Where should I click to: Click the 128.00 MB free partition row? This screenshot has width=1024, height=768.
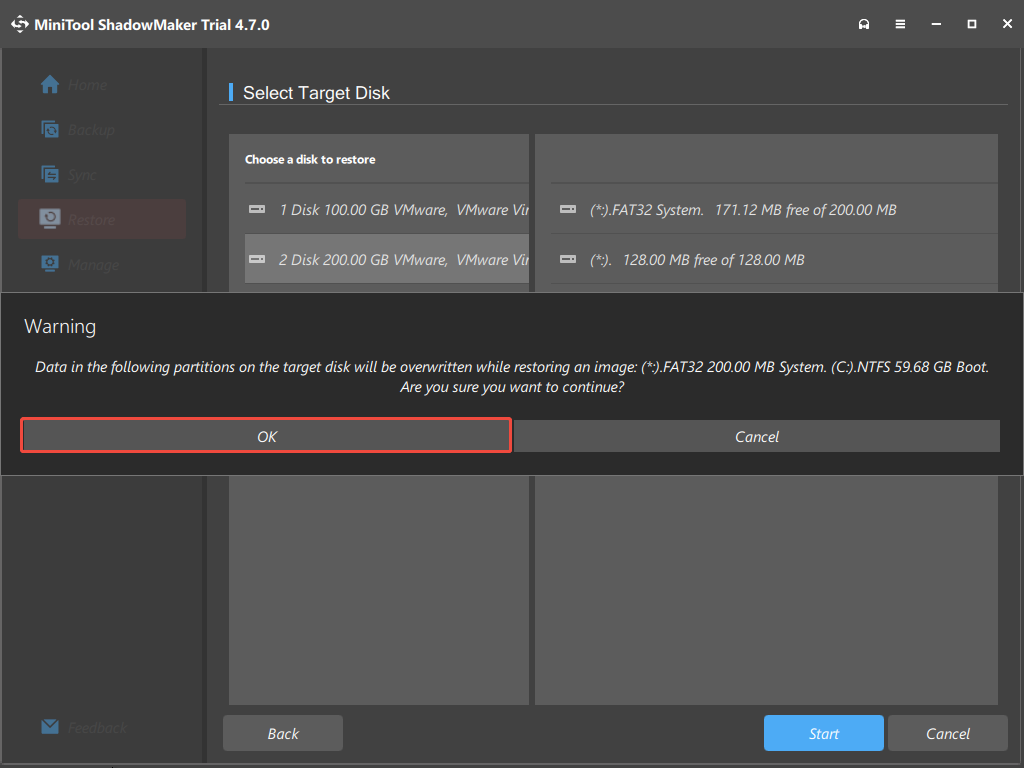point(774,259)
